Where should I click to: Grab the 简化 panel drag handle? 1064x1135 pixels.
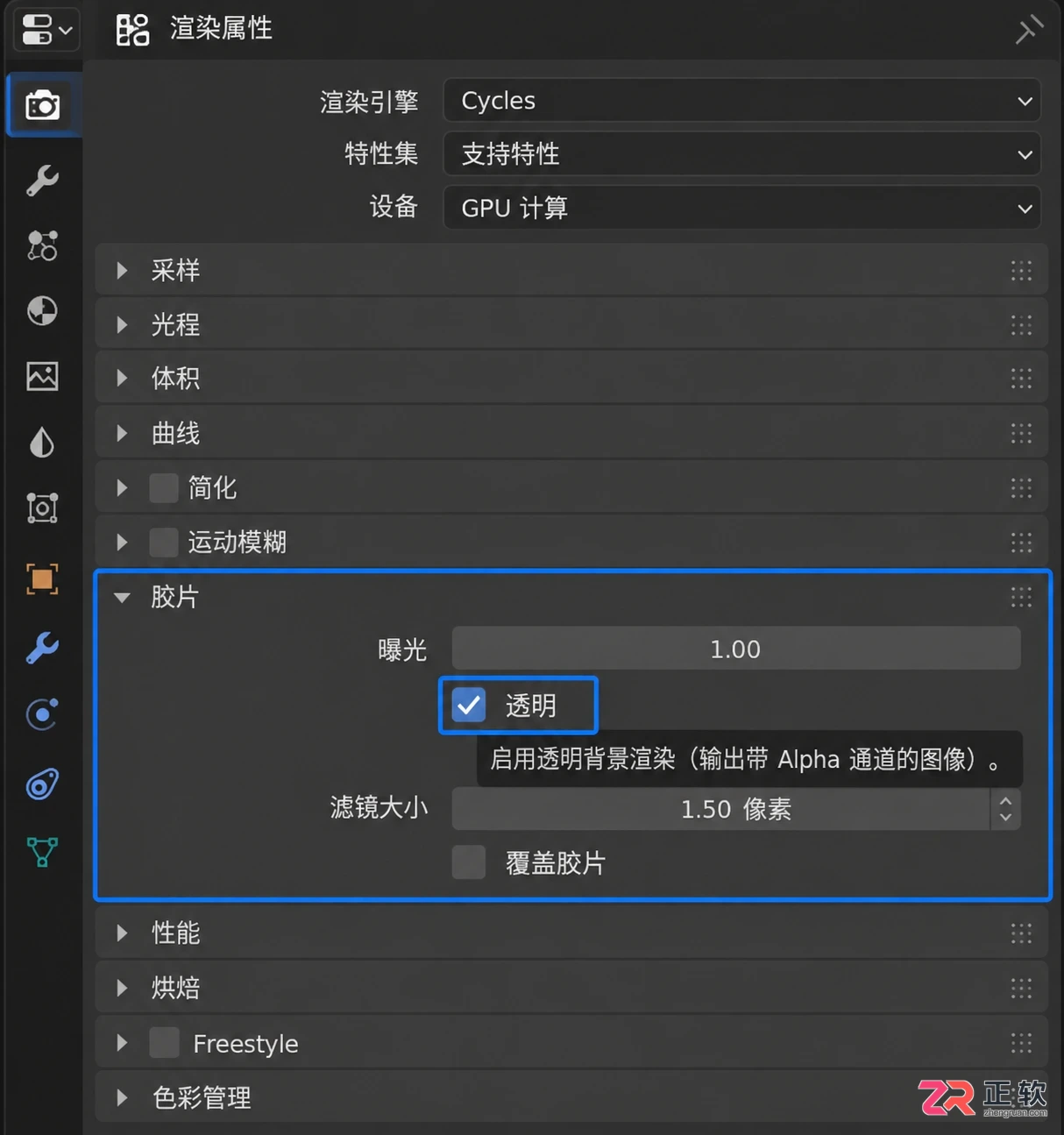(1021, 487)
